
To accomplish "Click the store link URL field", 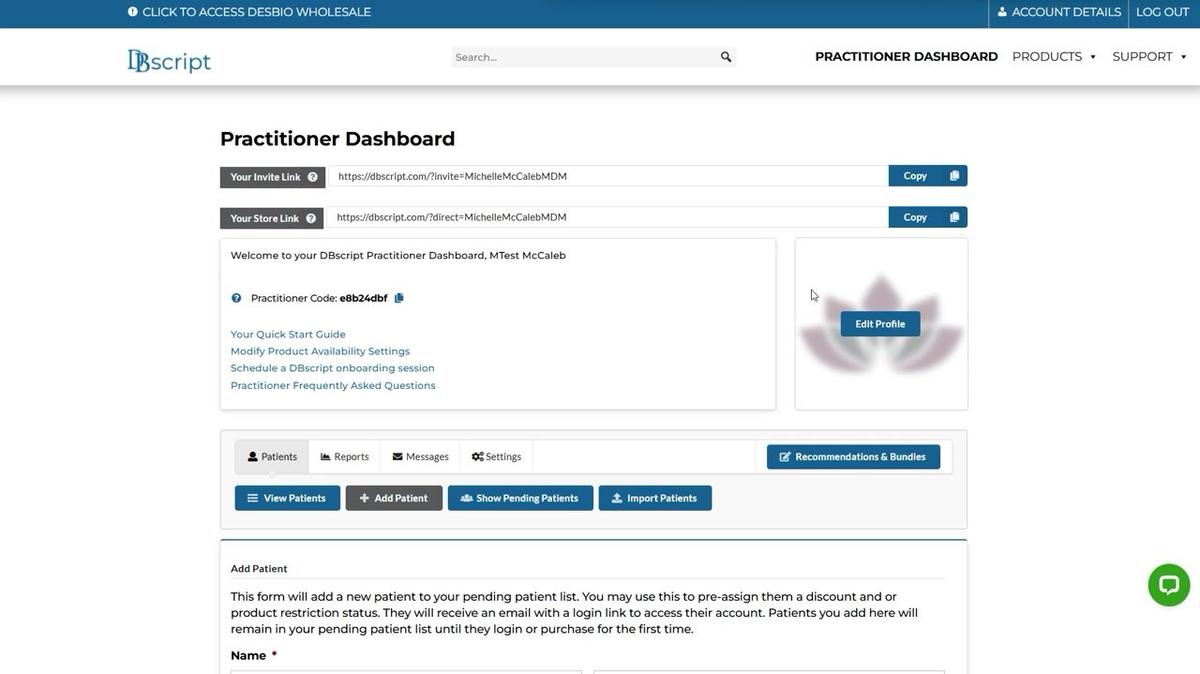I will [x=608, y=217].
